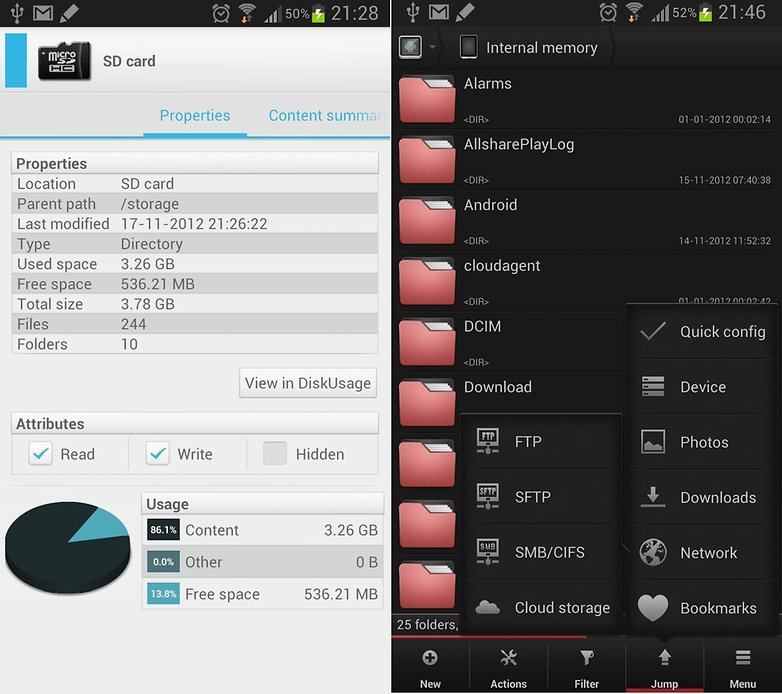Click the SFTP server icon

click(x=488, y=496)
